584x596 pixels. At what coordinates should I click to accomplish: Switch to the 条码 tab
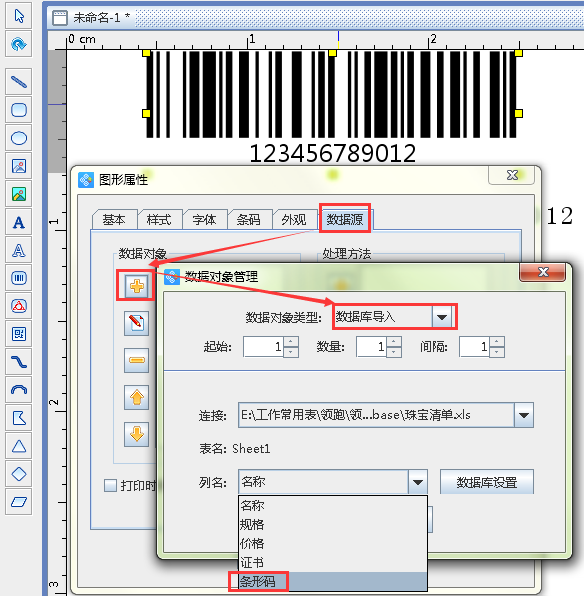point(249,219)
